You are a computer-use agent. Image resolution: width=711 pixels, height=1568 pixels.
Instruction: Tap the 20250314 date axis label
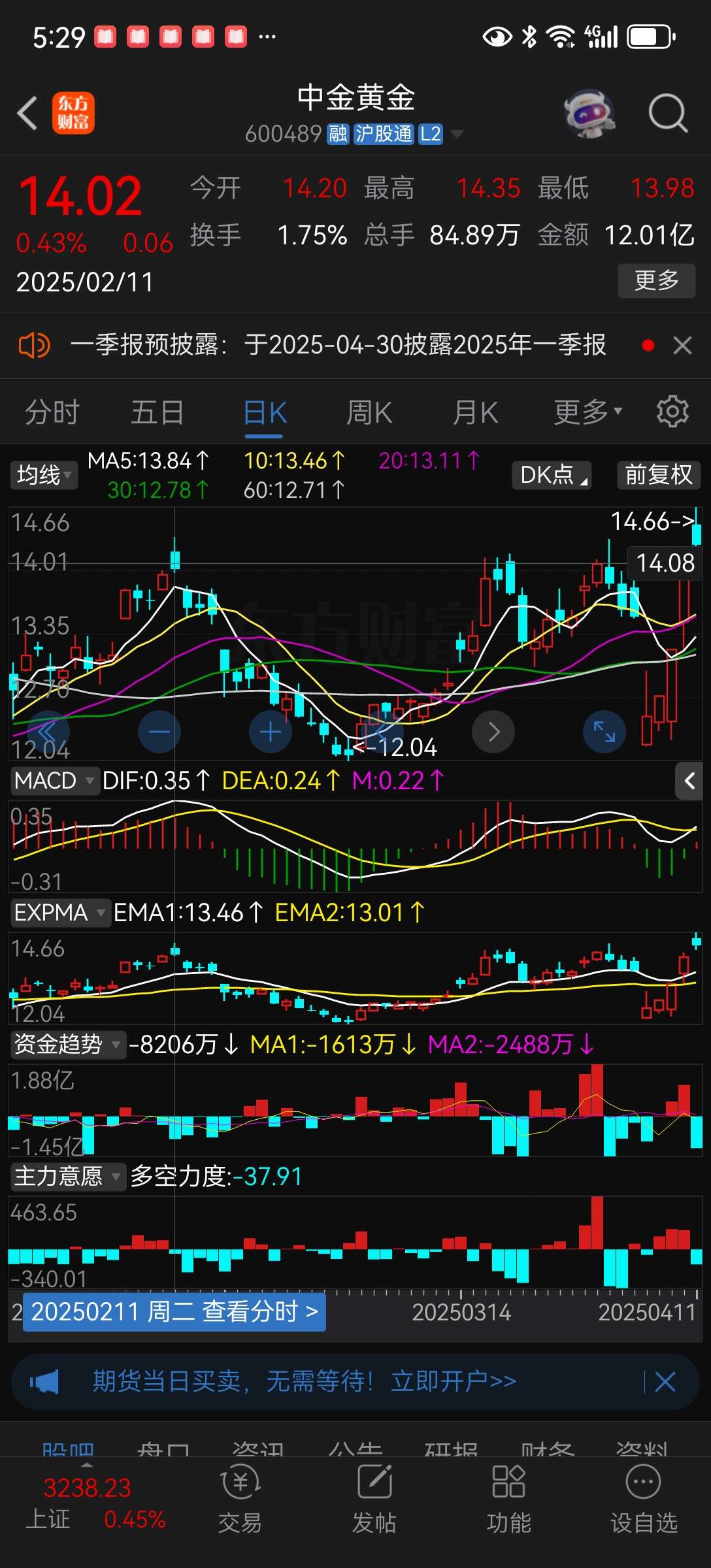point(461,1312)
